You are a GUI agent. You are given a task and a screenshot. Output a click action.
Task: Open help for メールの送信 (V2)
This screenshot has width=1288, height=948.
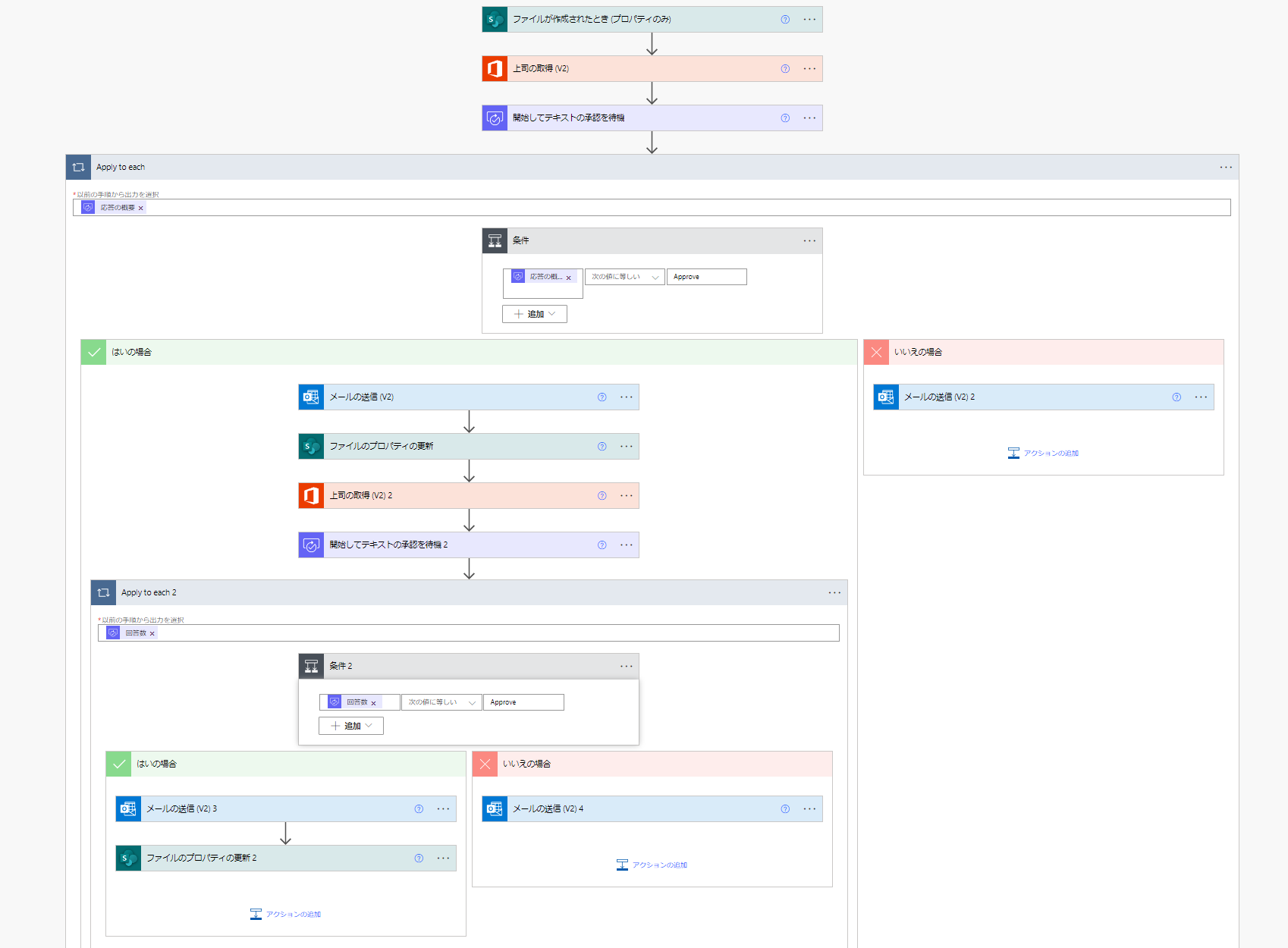[602, 397]
